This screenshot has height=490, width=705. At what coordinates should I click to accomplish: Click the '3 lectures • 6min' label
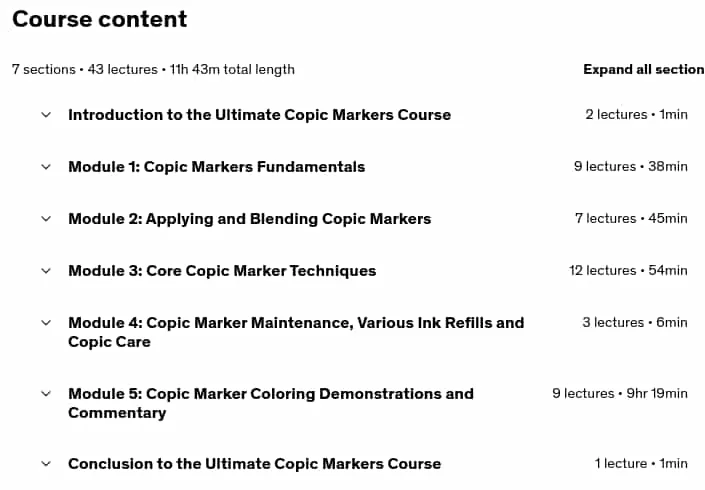[x=635, y=322]
